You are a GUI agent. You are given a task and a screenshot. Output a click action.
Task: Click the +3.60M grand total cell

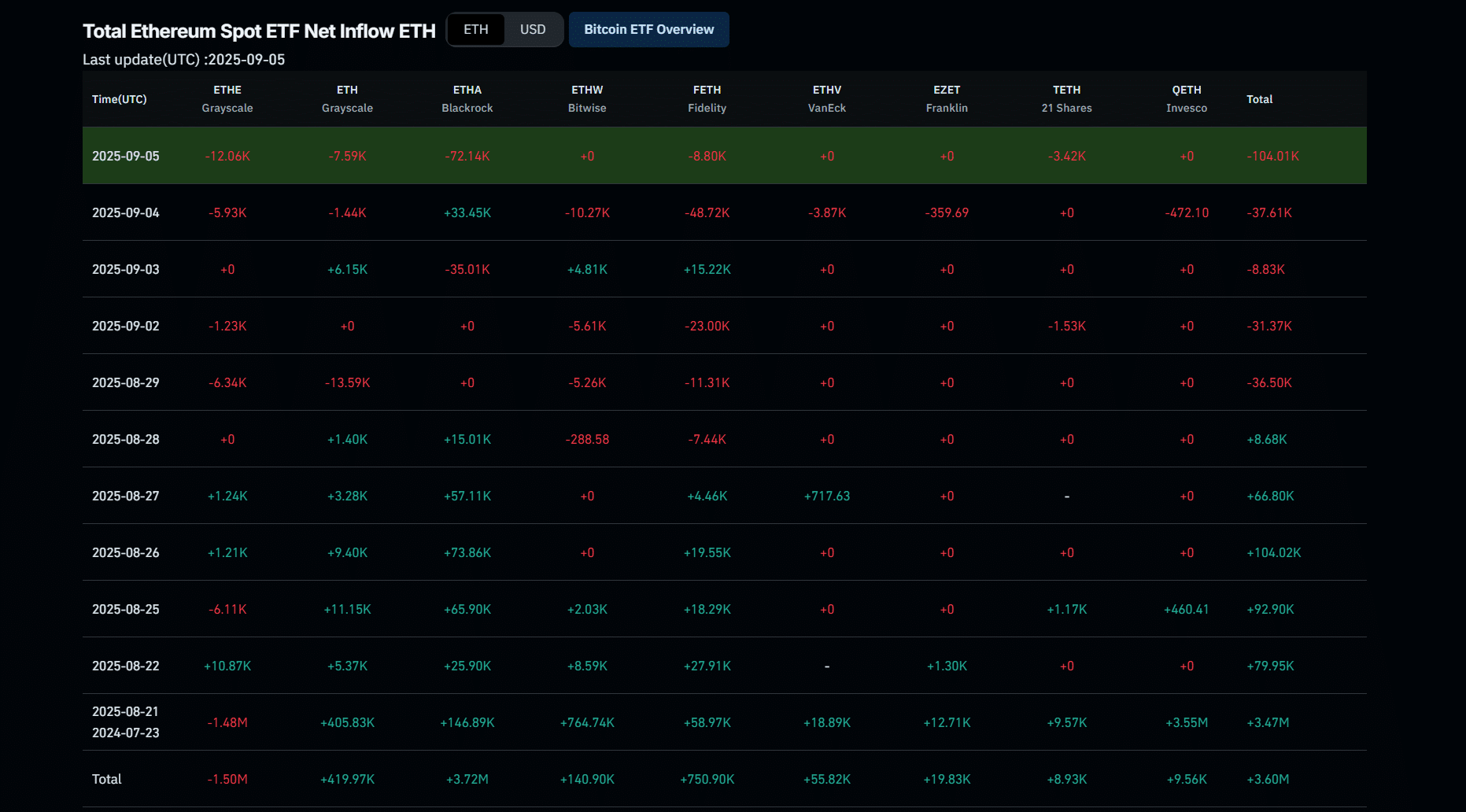click(x=1268, y=779)
